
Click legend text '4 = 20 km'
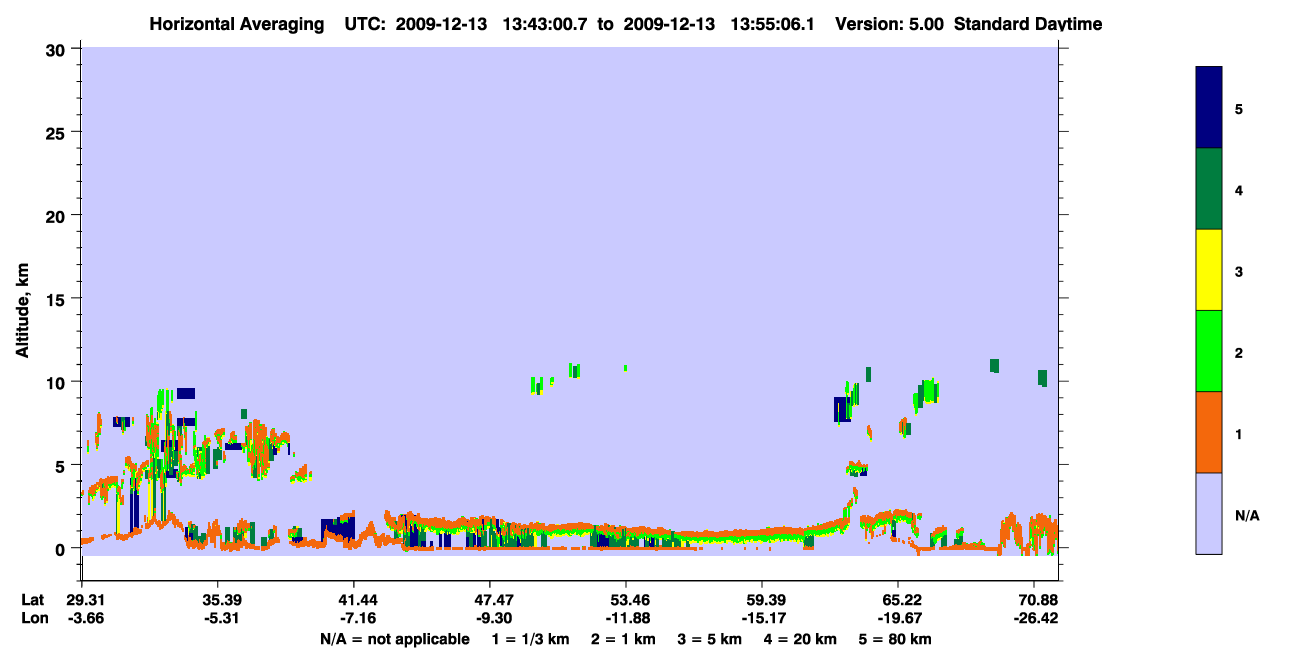[x=801, y=639]
